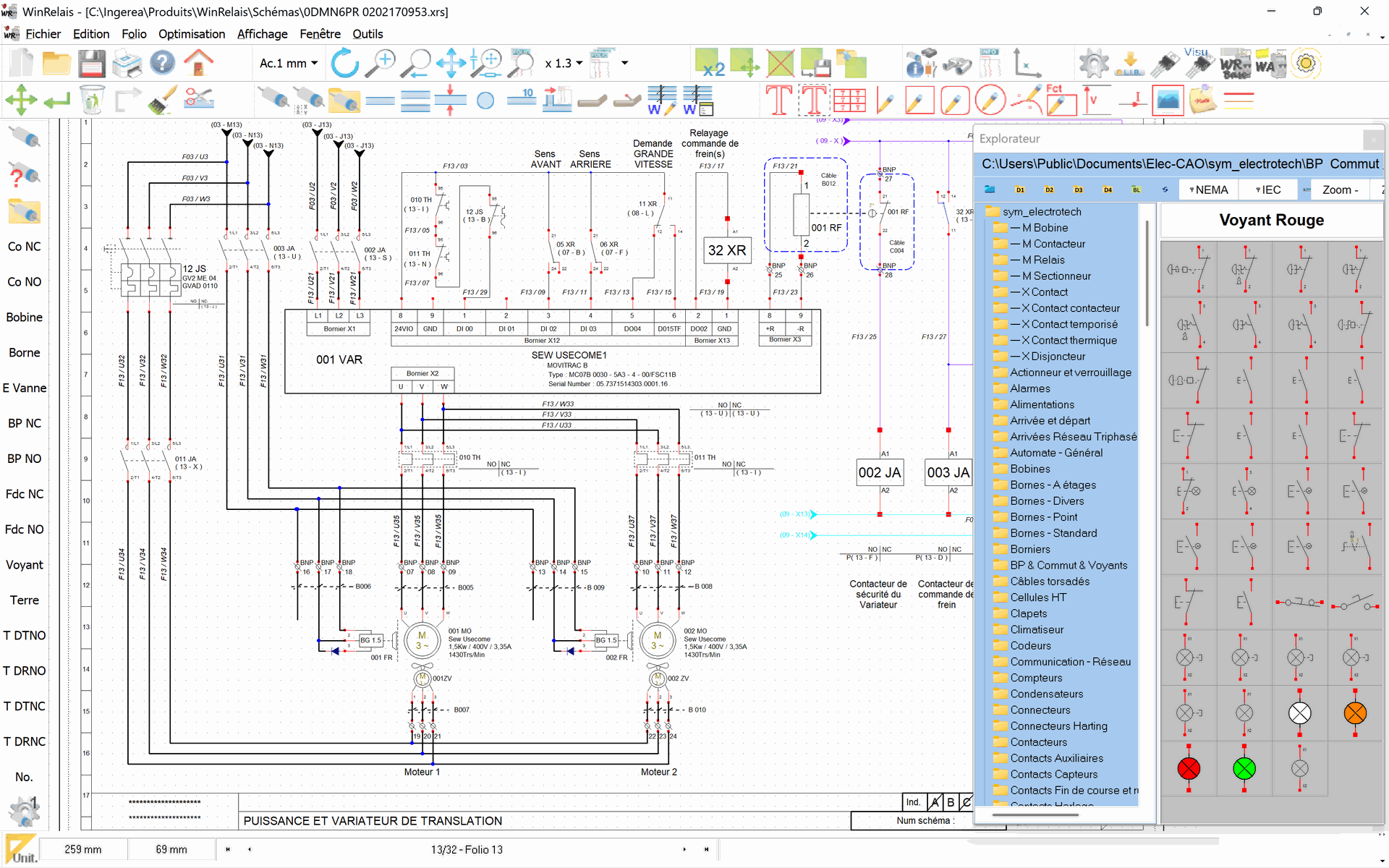
Task: Click the sticky note tool icon
Action: [x=1202, y=100]
